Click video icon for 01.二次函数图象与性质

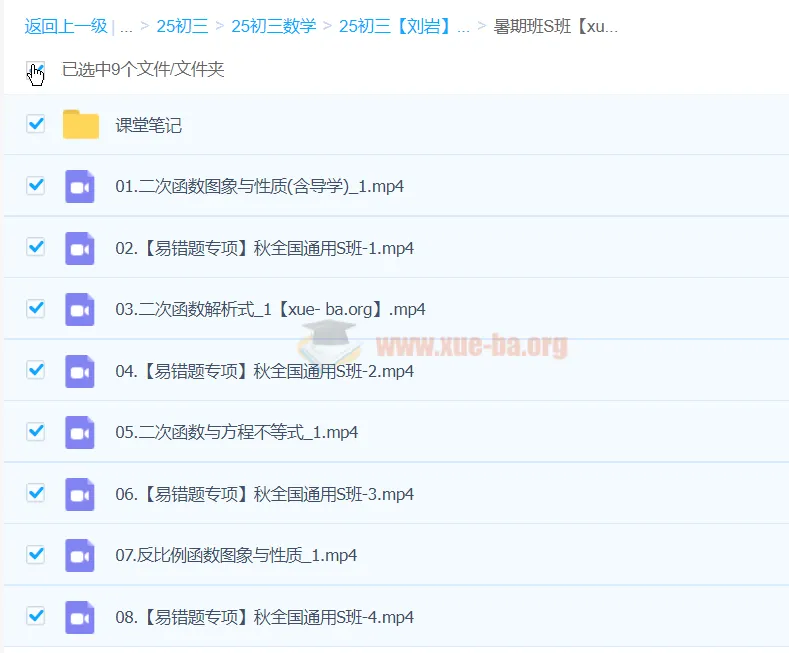pyautogui.click(x=79, y=187)
